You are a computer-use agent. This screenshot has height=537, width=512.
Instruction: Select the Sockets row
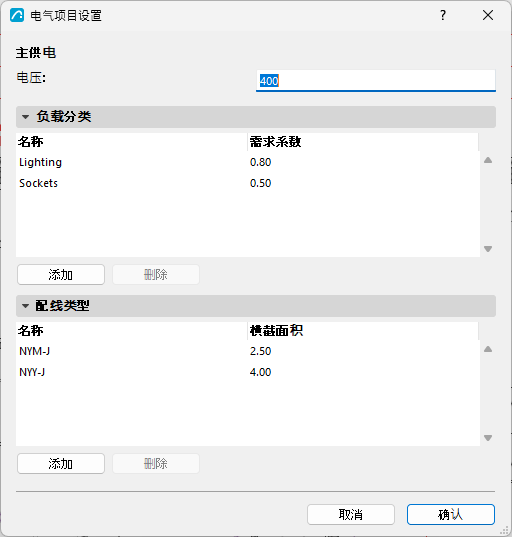tap(248, 183)
